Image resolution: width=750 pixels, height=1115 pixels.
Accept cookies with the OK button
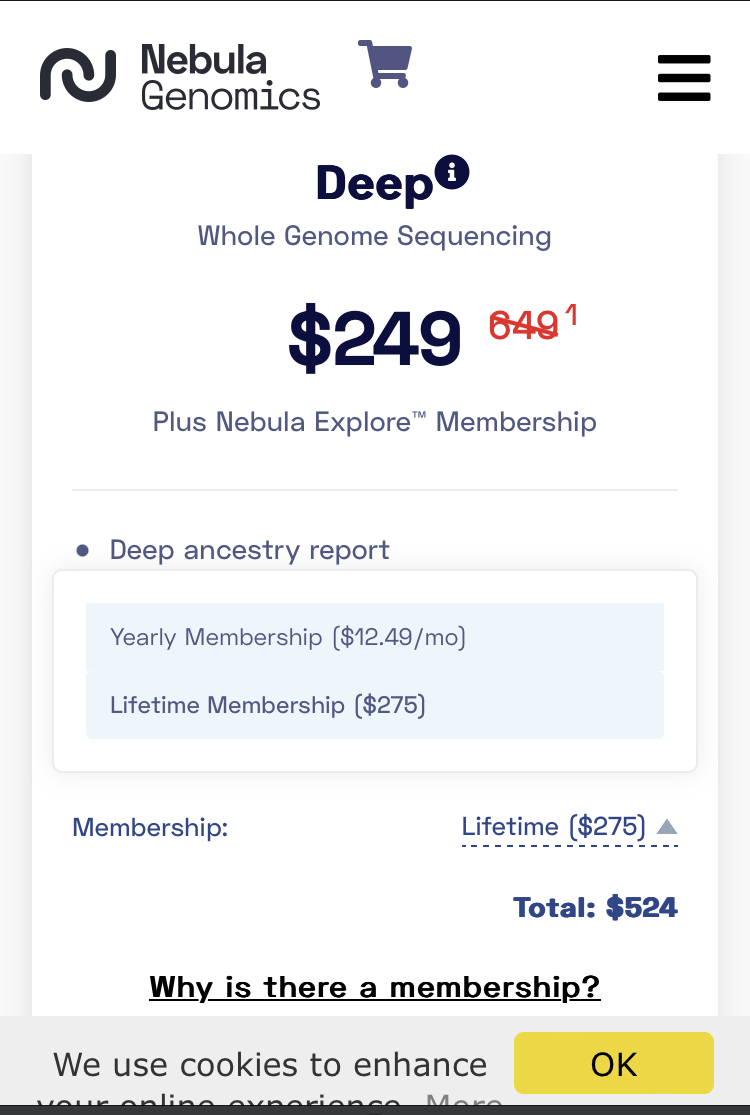point(614,1063)
